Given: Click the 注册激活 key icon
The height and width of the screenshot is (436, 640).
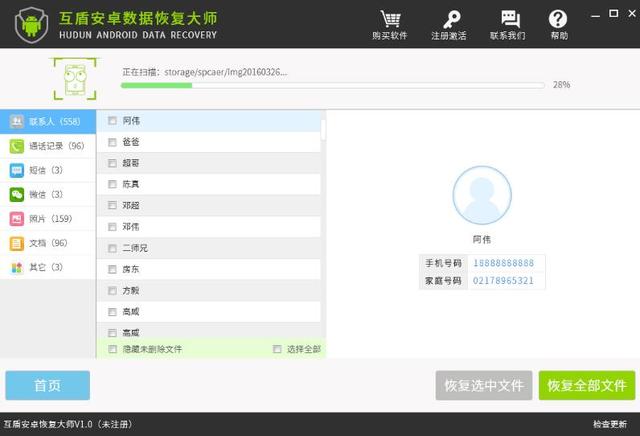Looking at the screenshot, I should point(451,19).
